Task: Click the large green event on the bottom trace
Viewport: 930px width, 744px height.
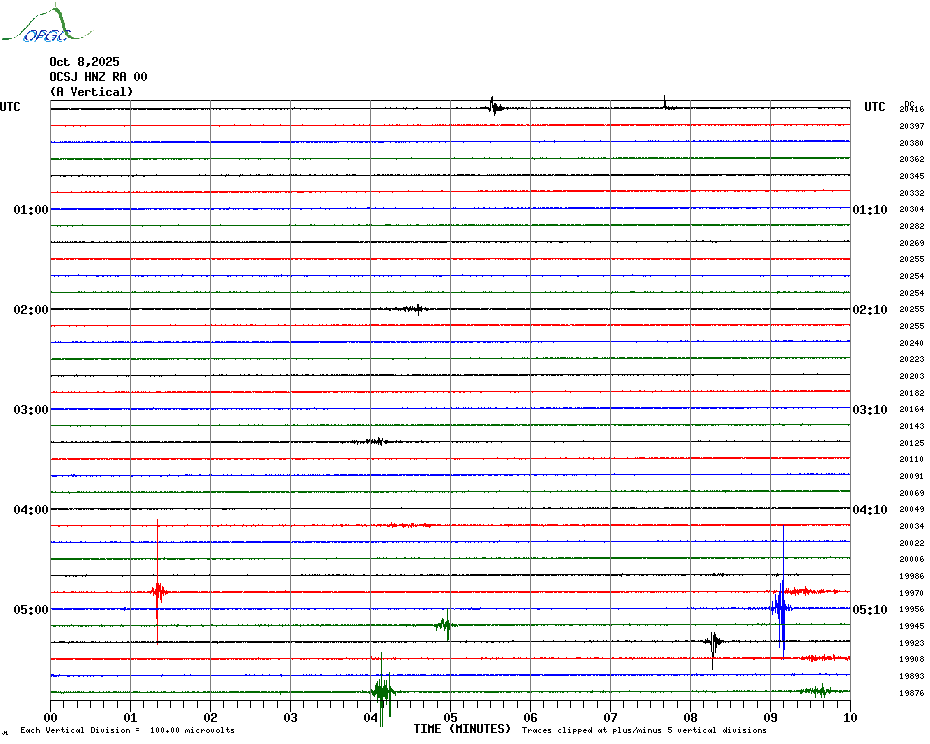Action: (381, 690)
